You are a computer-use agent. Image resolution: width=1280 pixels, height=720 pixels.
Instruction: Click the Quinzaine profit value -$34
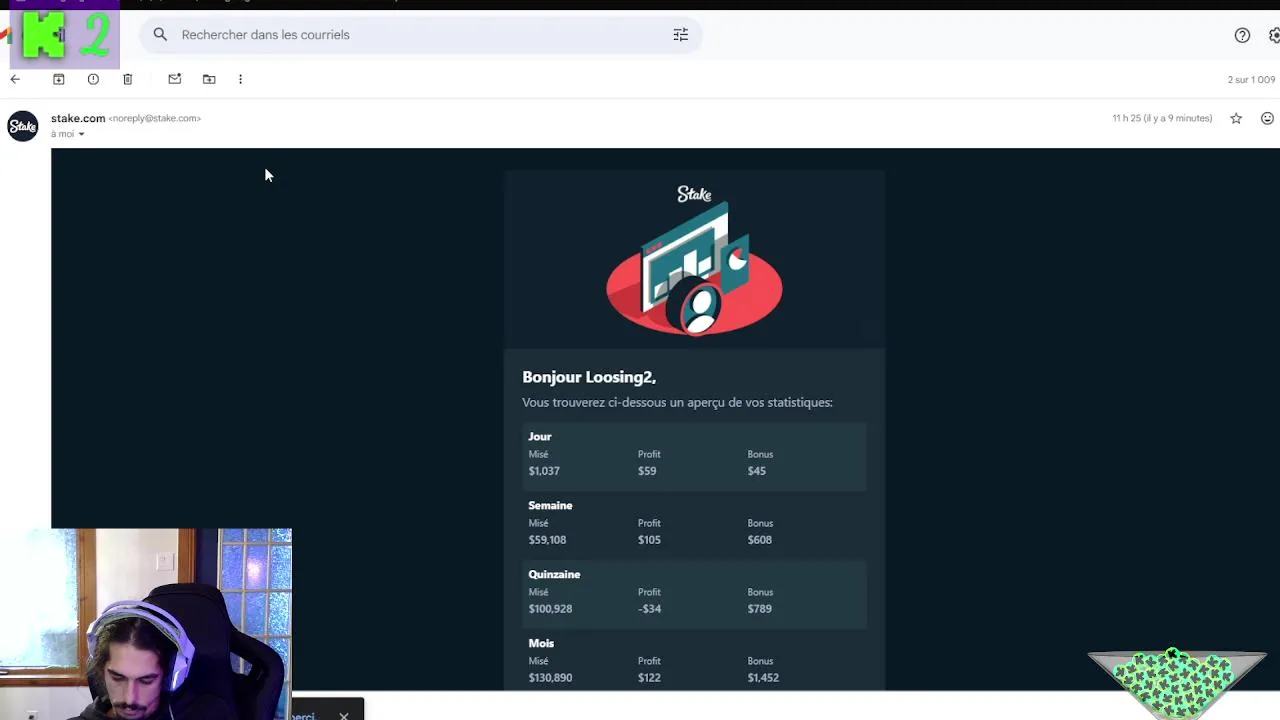(x=650, y=609)
